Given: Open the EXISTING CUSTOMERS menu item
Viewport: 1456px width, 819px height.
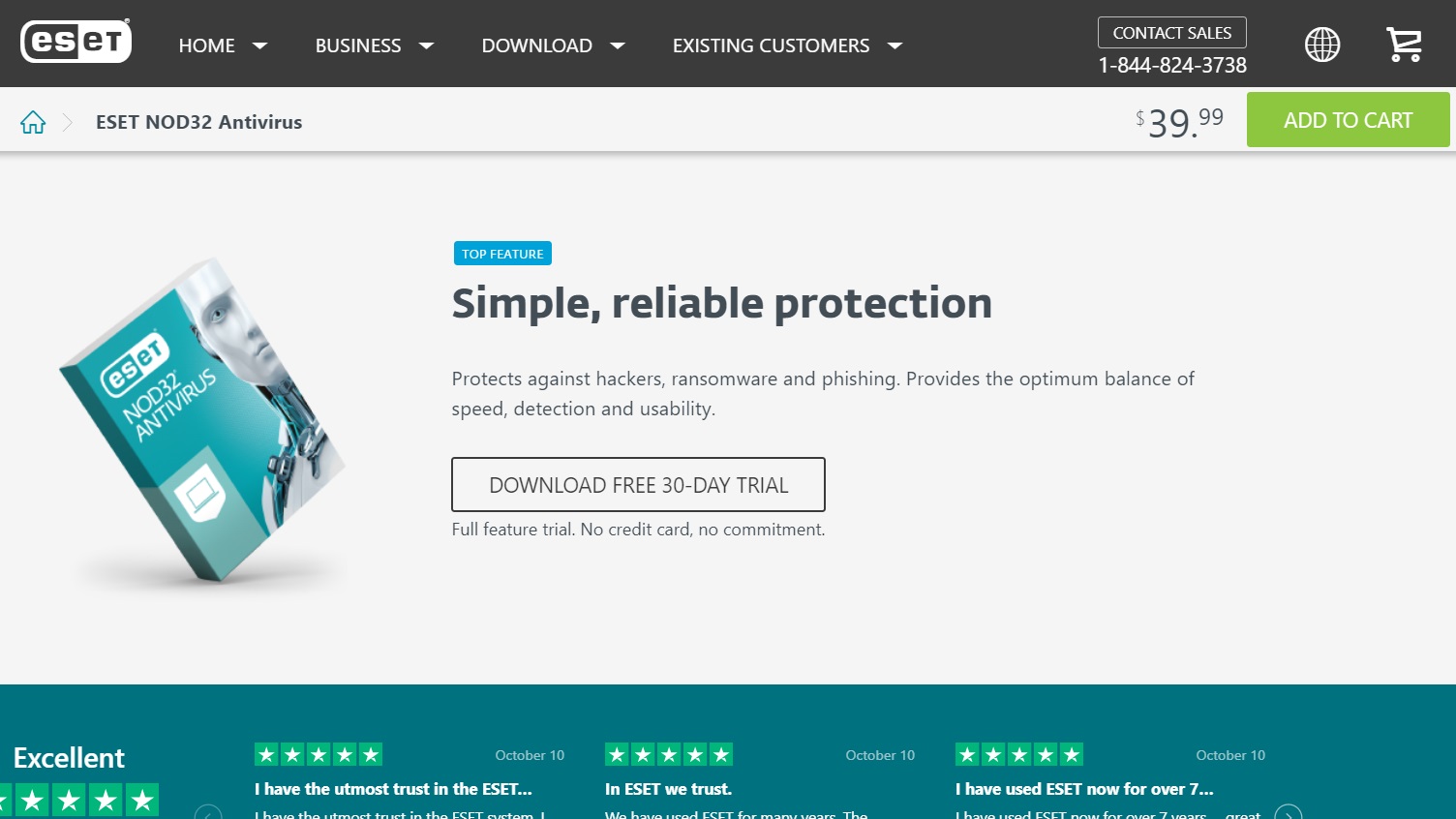Looking at the screenshot, I should click(x=771, y=45).
